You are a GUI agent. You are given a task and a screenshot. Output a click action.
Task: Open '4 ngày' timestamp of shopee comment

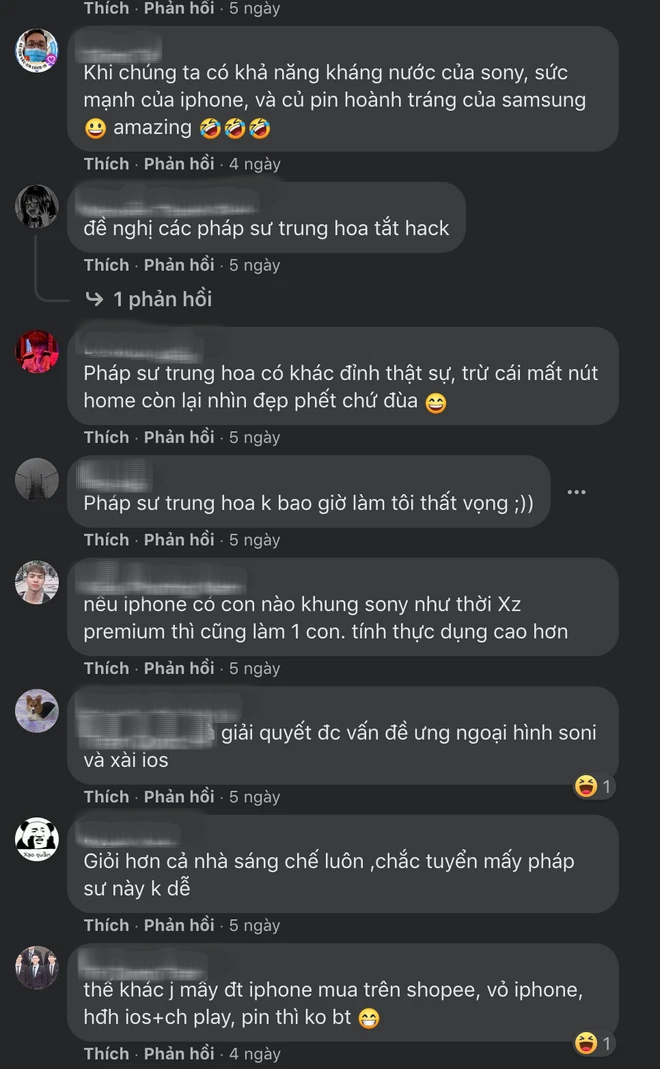click(254, 1053)
